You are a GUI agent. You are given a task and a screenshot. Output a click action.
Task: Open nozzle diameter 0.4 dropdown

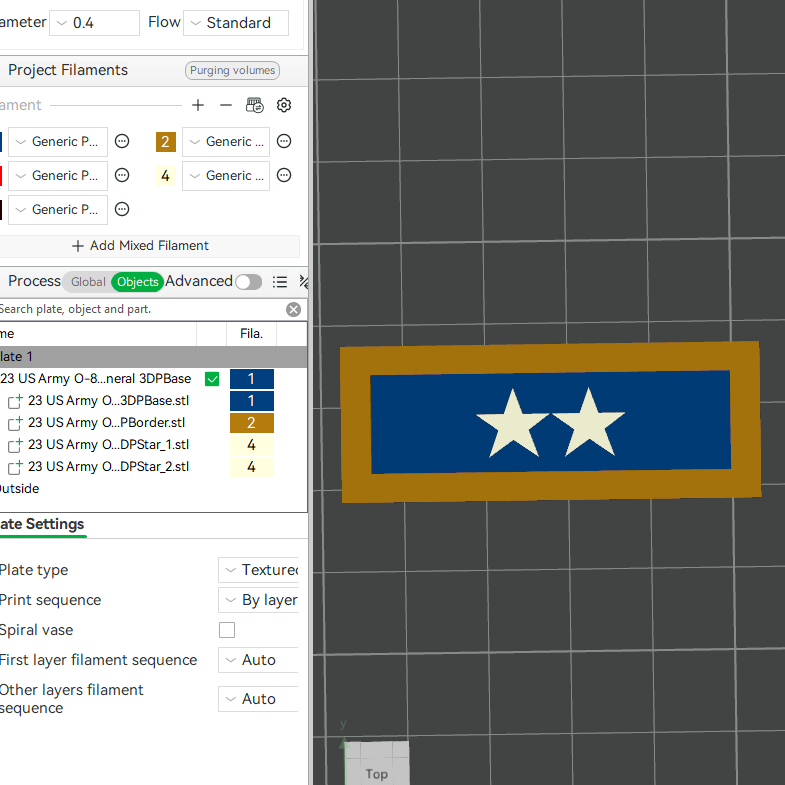94,23
